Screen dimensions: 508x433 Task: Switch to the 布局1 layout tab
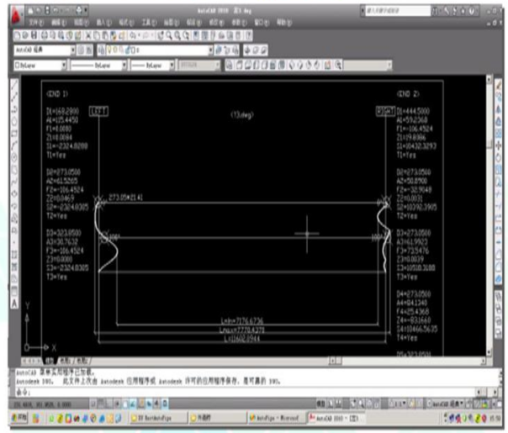click(x=65, y=360)
